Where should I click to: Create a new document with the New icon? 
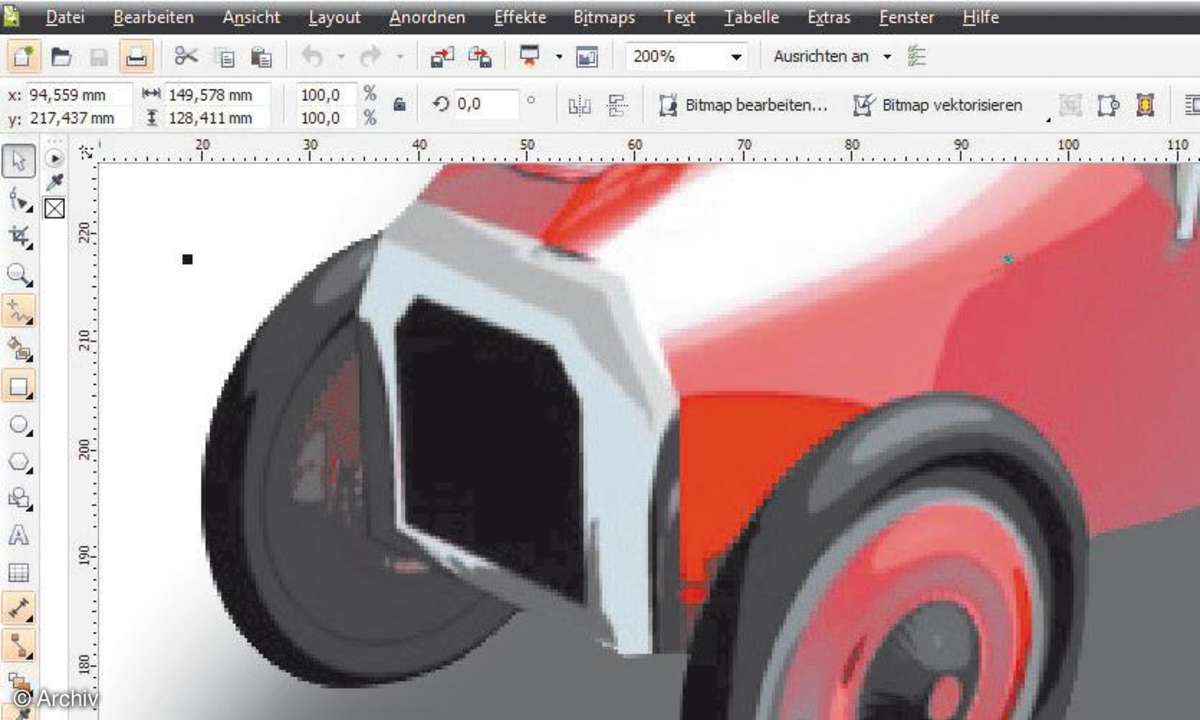(x=22, y=57)
